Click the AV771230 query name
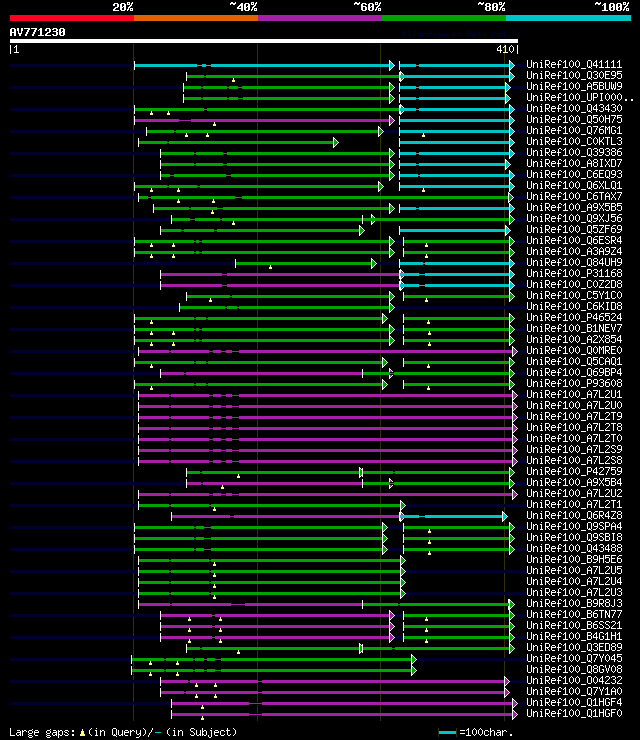The width and height of the screenshot is (640, 740). [37, 32]
